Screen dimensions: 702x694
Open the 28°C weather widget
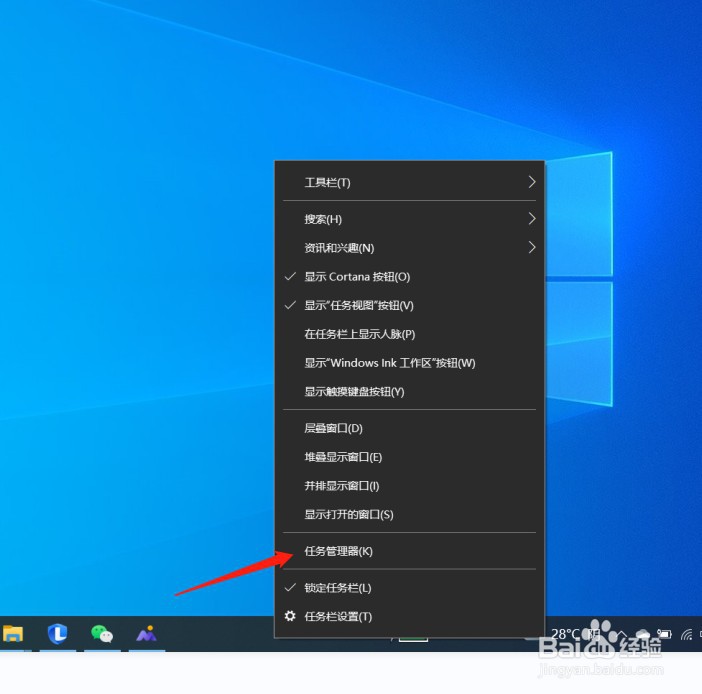(x=575, y=634)
